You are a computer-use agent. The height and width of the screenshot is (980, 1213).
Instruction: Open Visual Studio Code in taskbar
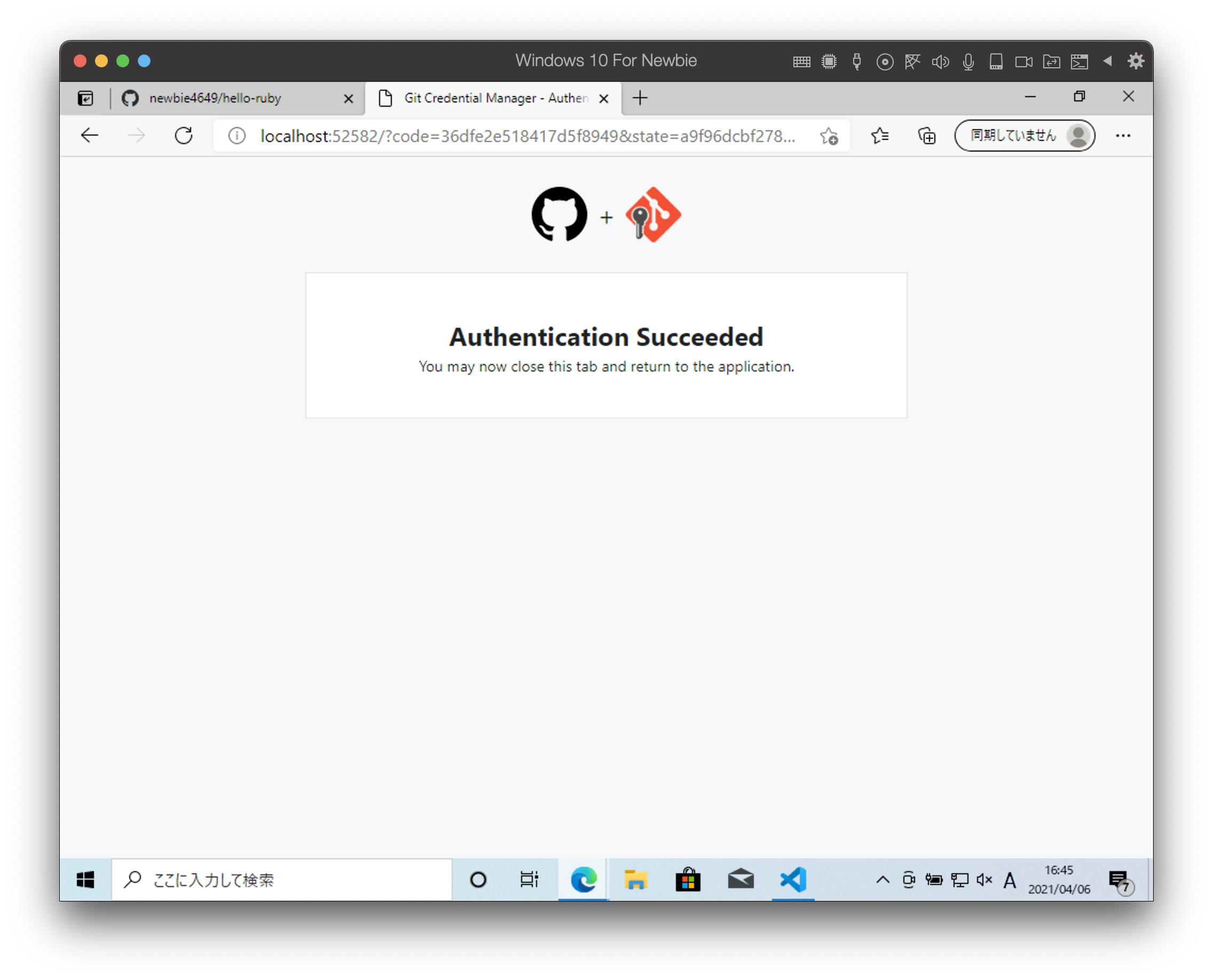(x=794, y=879)
